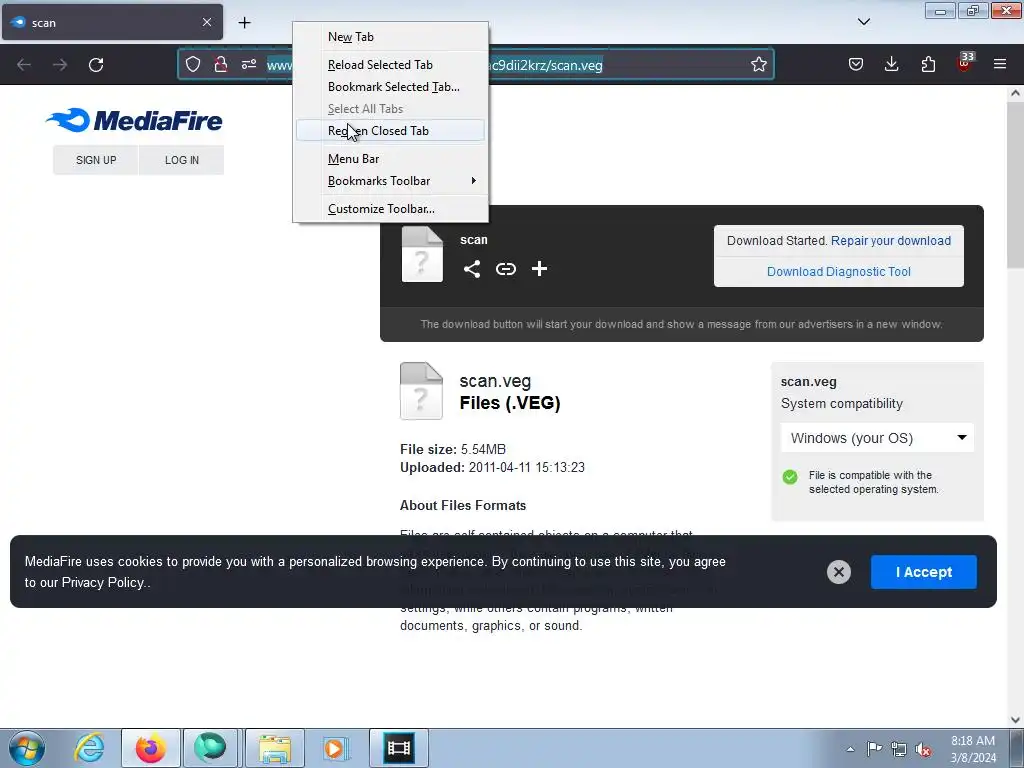Click the taskbar clock showing 8:18 AM
This screenshot has width=1024, height=768.
pos(972,749)
